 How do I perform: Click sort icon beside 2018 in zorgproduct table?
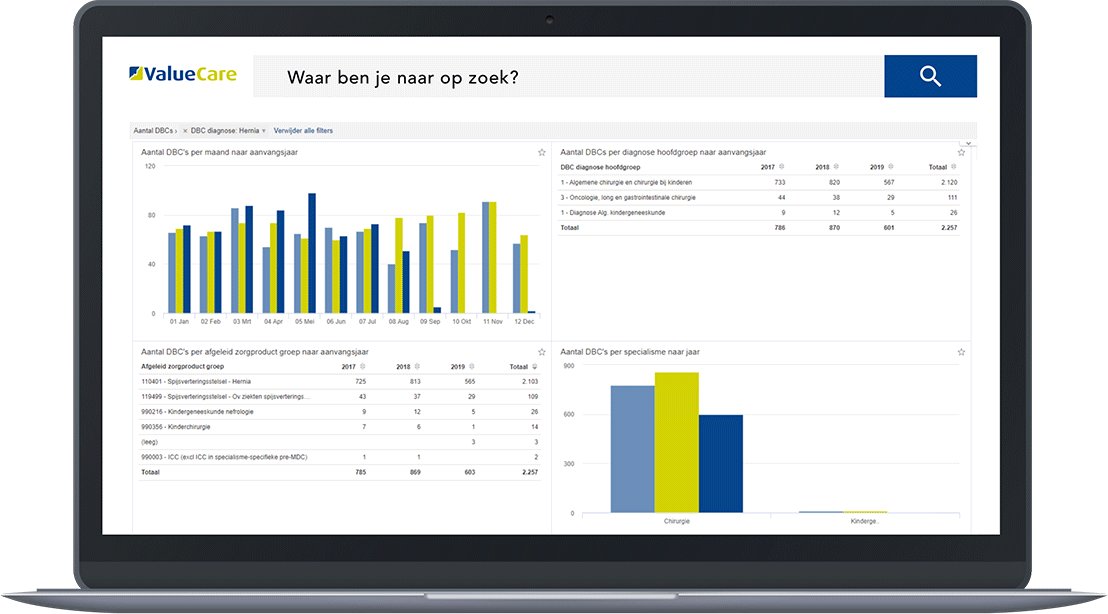(419, 367)
